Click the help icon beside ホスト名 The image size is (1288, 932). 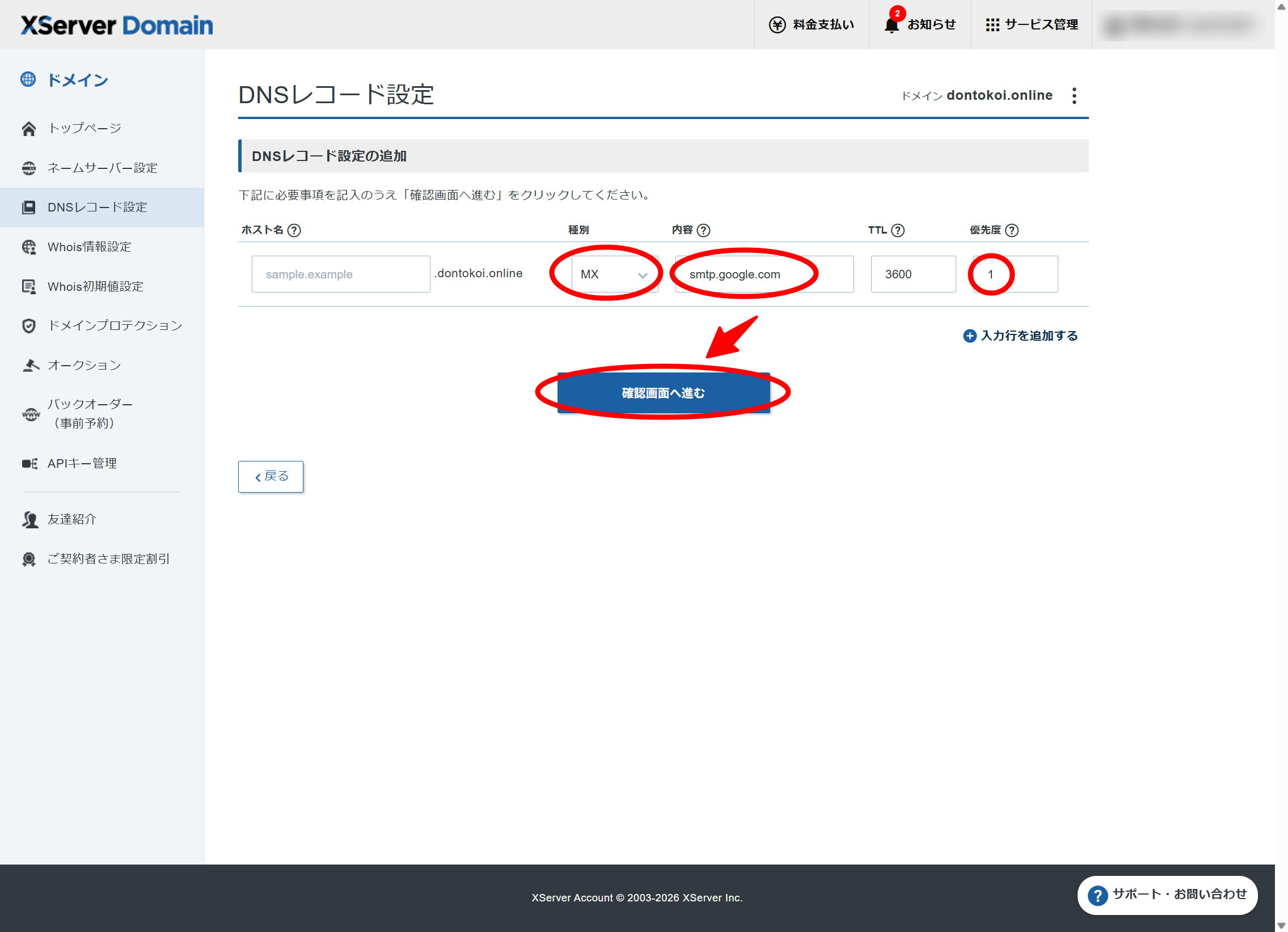coord(294,230)
